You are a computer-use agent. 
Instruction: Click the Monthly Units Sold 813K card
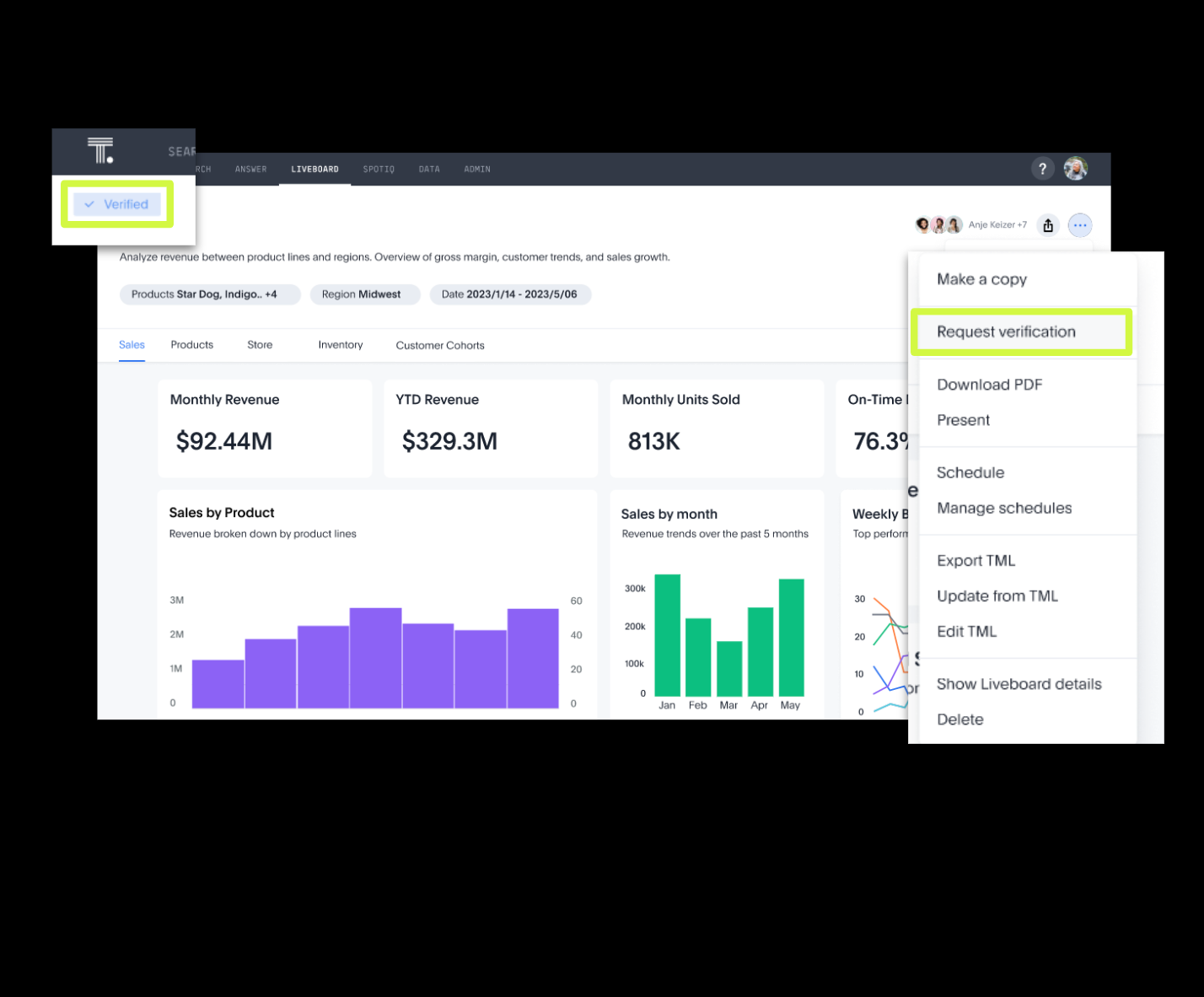(717, 428)
